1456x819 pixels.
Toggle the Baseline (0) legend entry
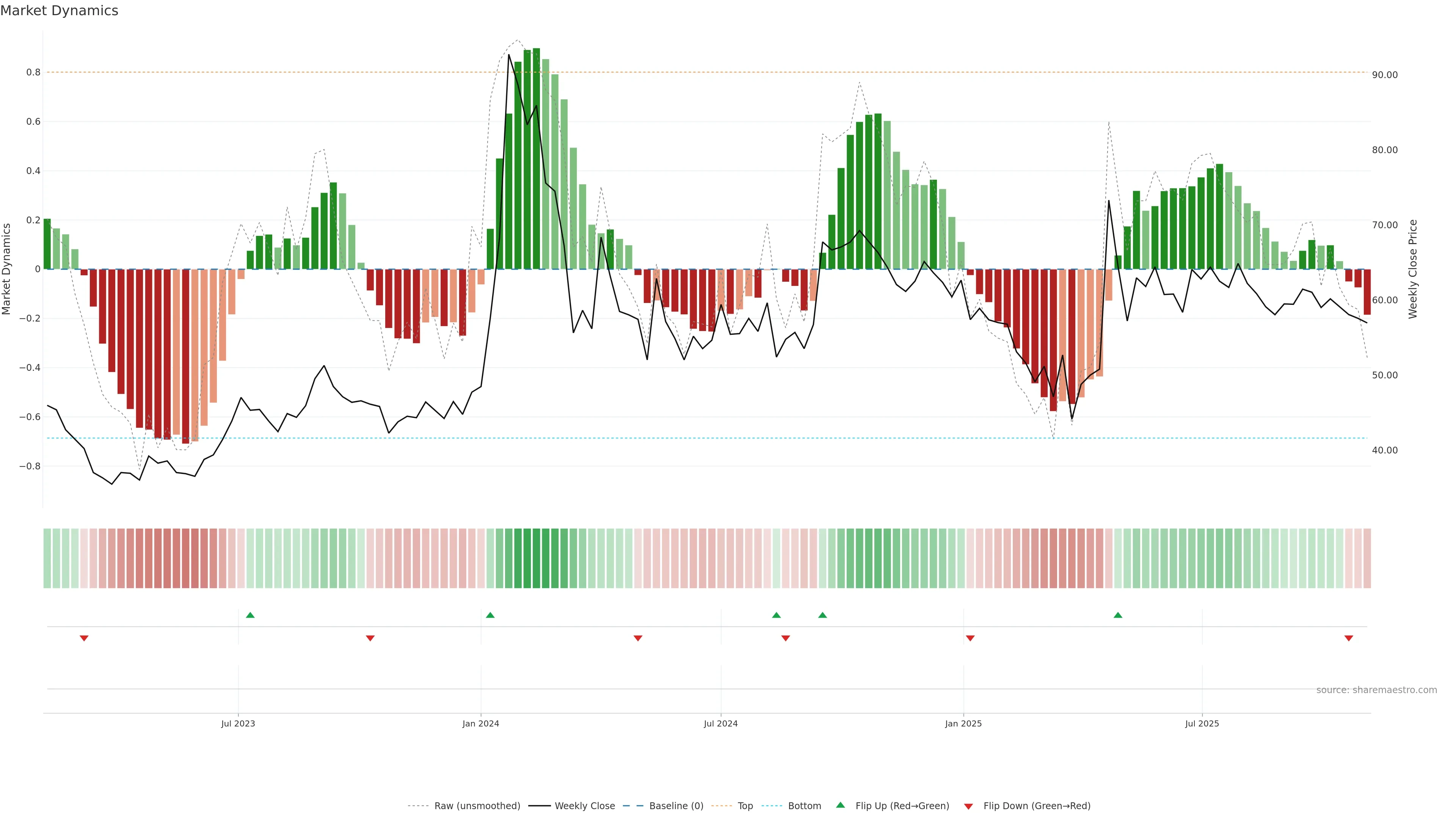(x=676, y=805)
